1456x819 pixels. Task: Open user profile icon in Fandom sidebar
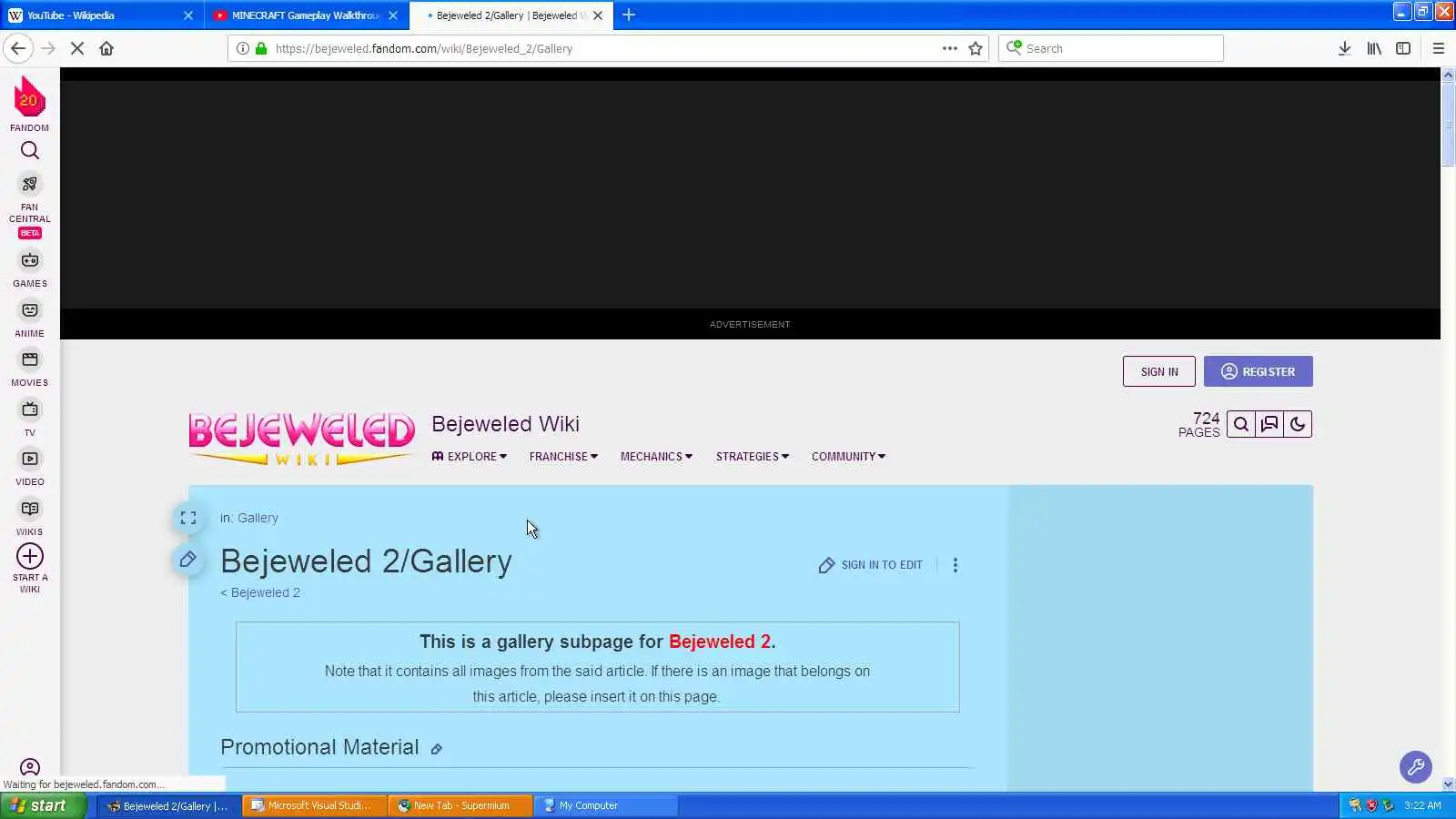click(x=30, y=768)
